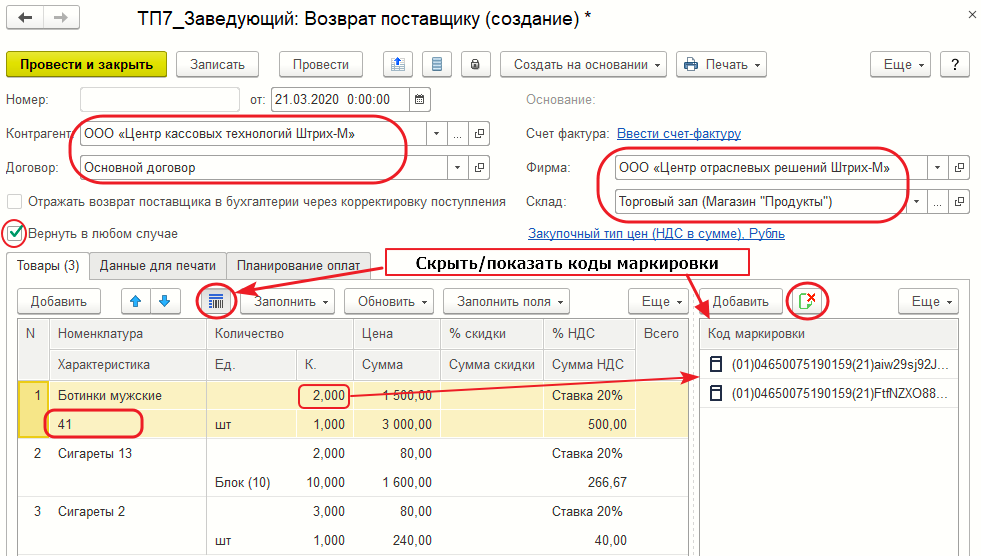This screenshot has height=556, width=981.
Task: Click the sum cell 3 000,00
Action: (x=398, y=424)
